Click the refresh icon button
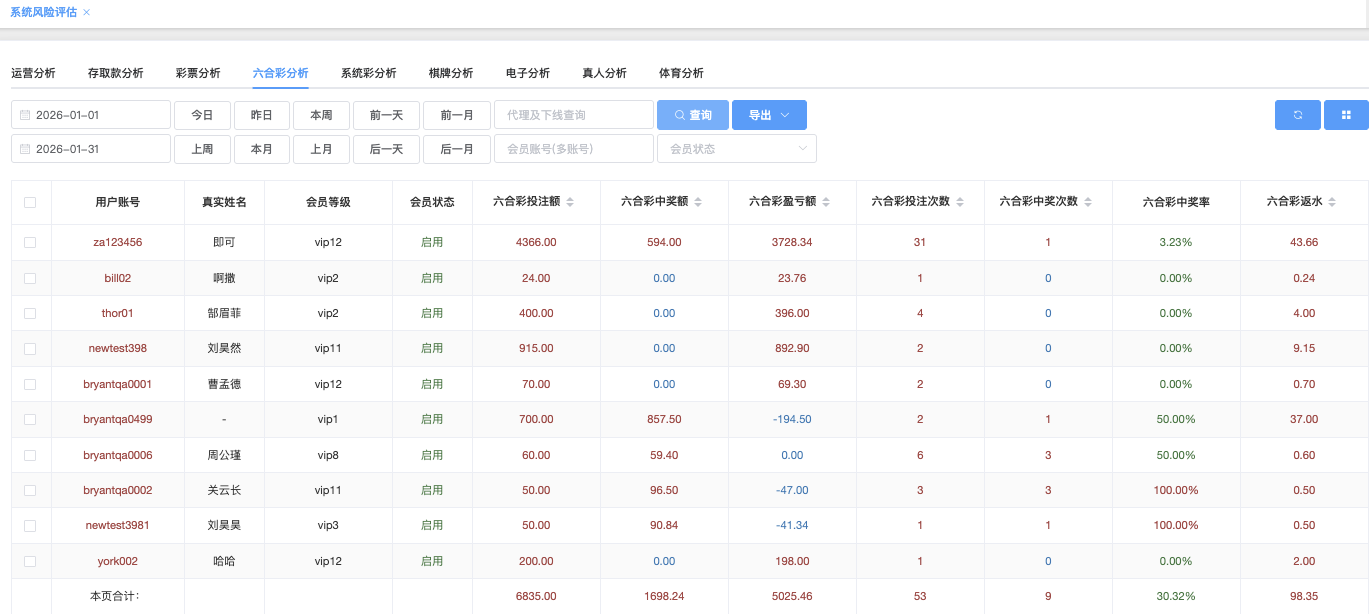1369x614 pixels. click(x=1297, y=115)
